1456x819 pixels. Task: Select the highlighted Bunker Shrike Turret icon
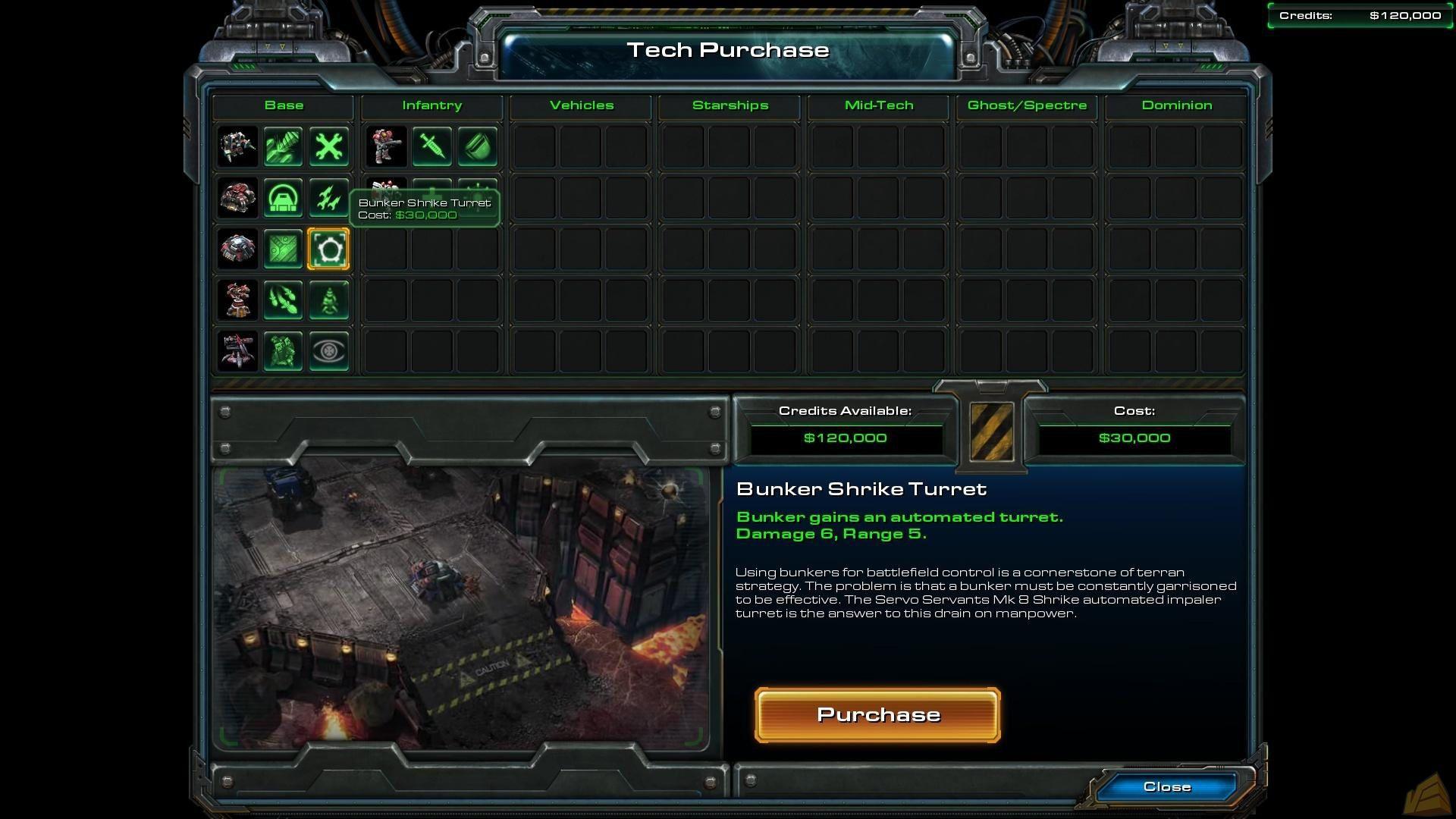[328, 249]
